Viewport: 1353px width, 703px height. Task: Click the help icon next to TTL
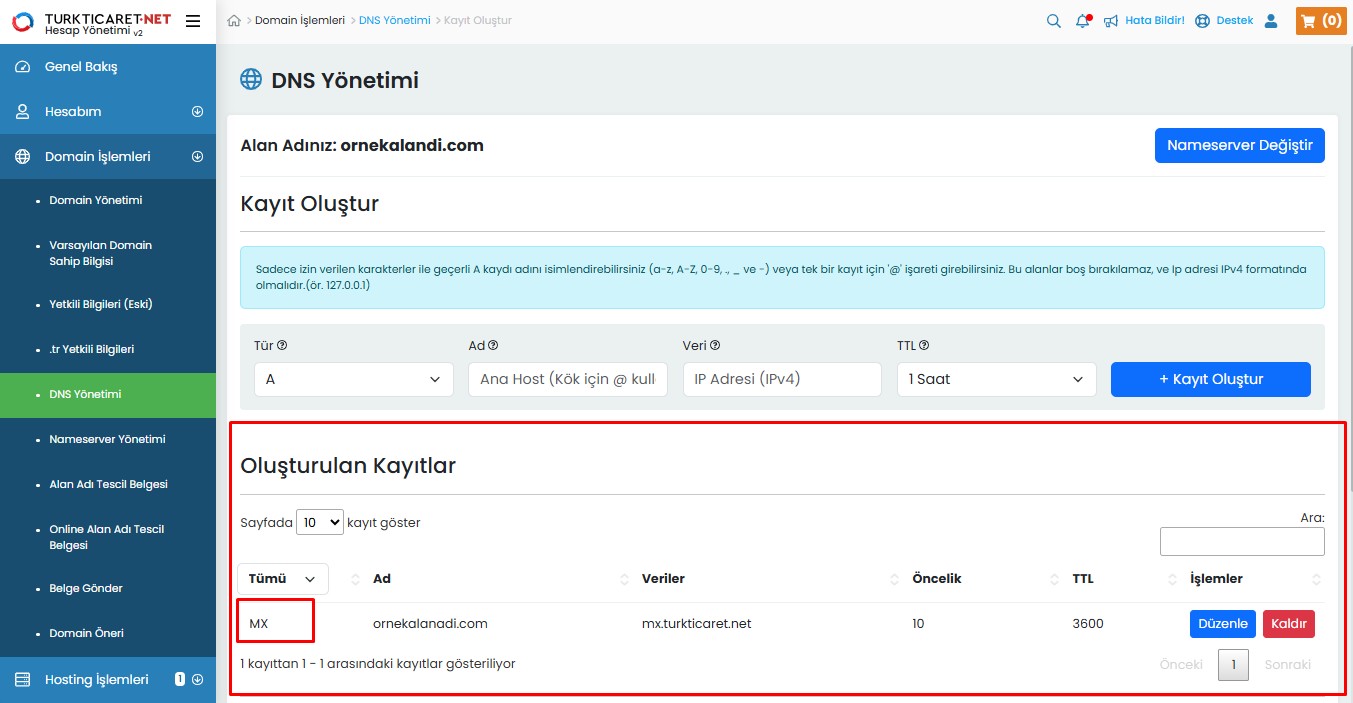tap(924, 346)
